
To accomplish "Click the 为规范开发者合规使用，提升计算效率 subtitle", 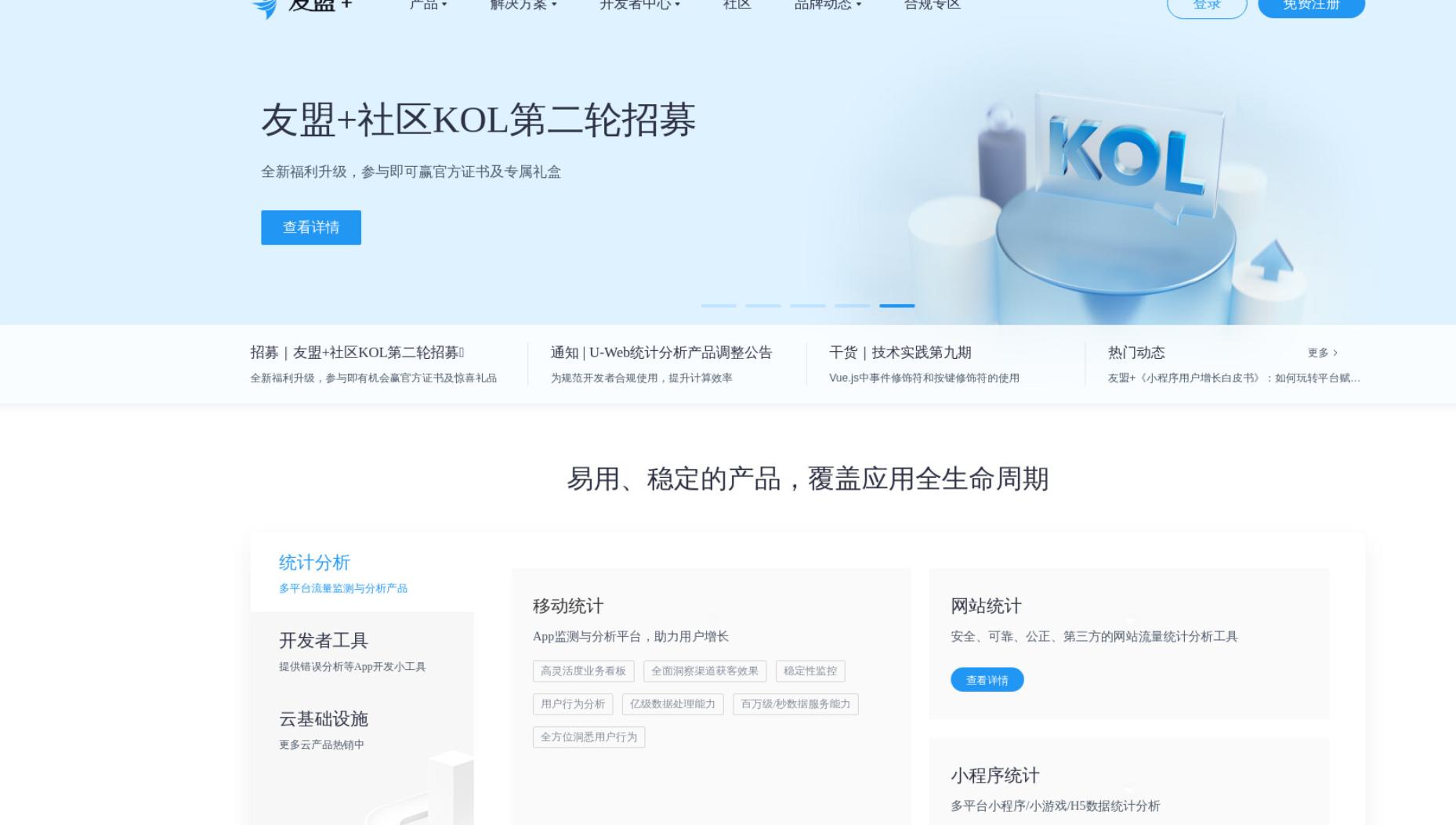I will pyautogui.click(x=641, y=378).
